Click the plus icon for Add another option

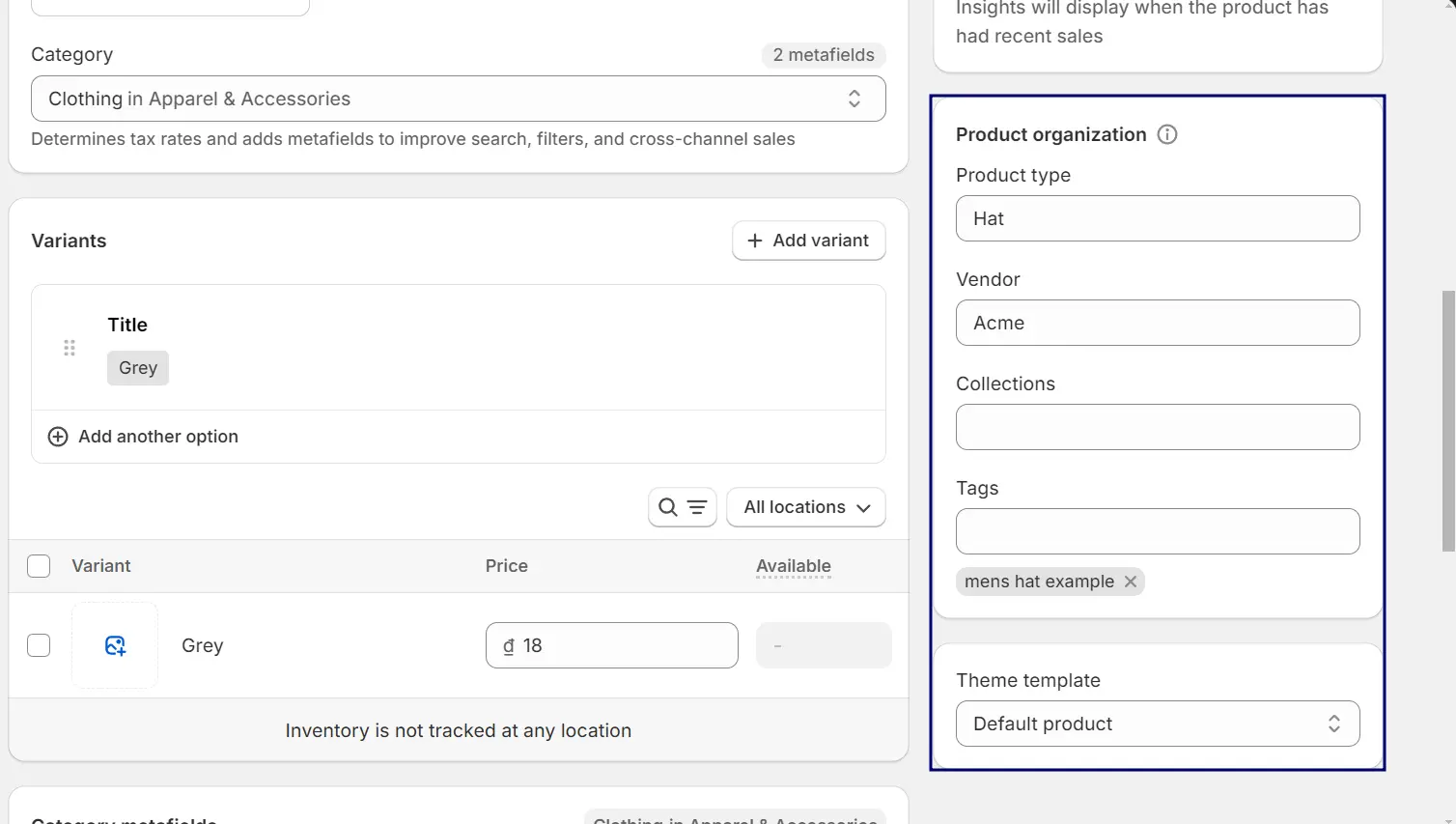[x=58, y=437]
